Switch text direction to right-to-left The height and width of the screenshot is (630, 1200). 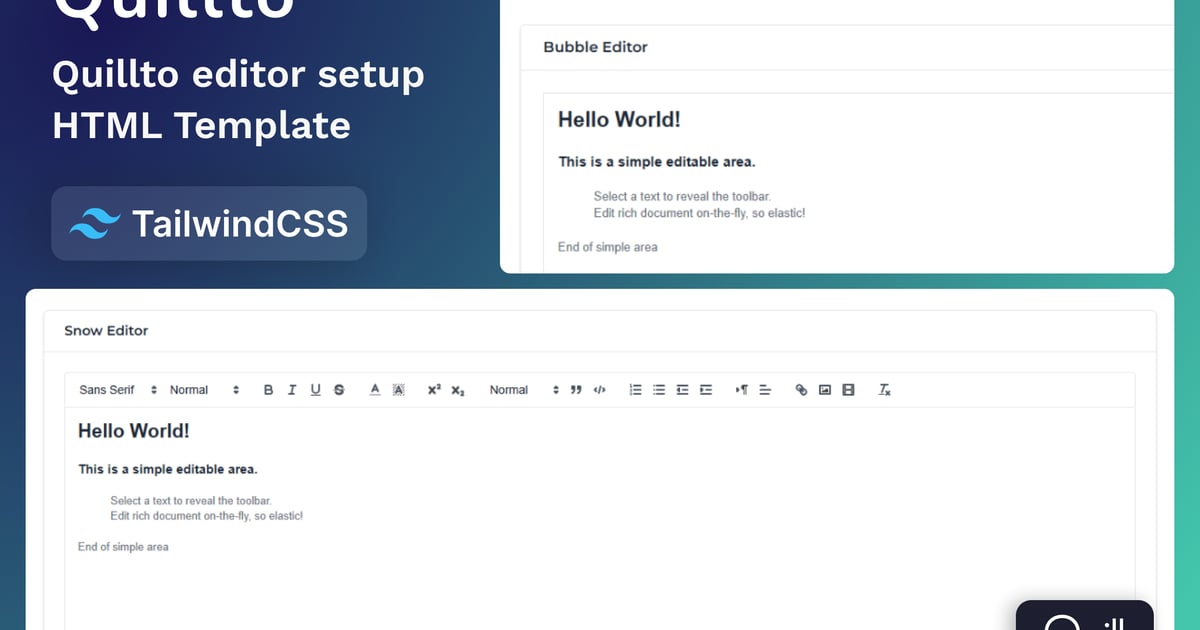[741, 390]
